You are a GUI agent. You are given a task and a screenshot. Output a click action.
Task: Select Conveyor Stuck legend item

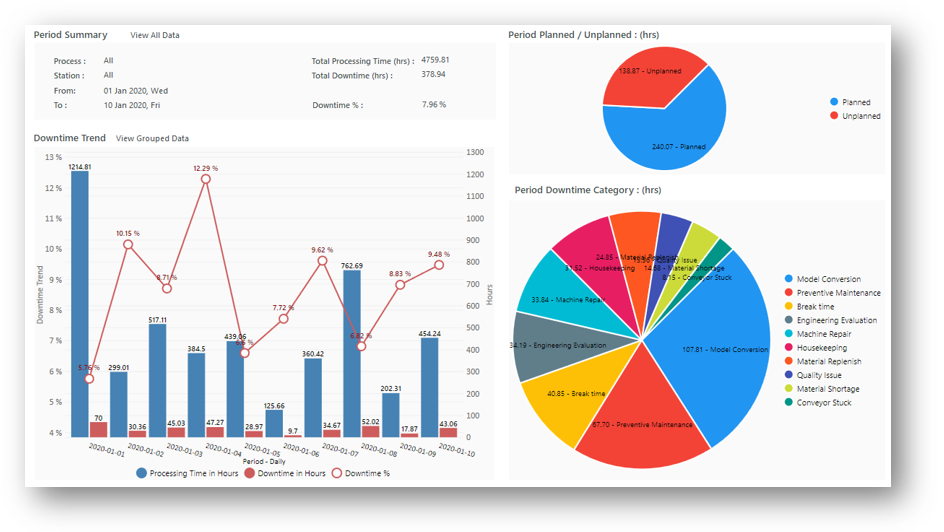[x=825, y=403]
